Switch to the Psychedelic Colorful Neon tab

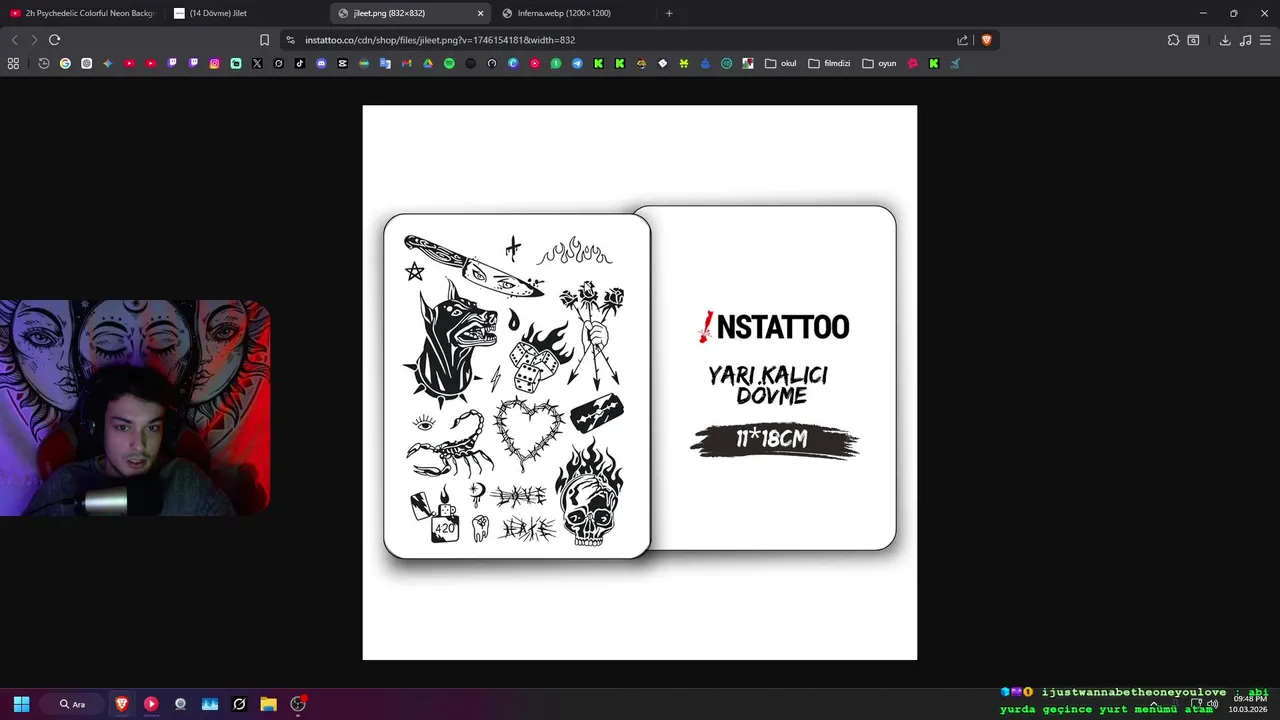click(x=83, y=13)
